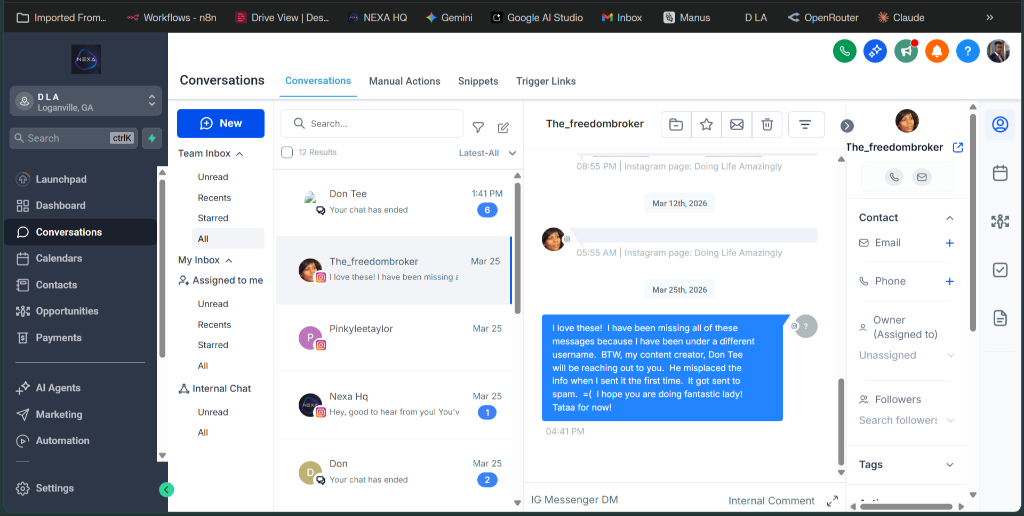Open the OpenRouter bookmark in browser bar
The image size is (1024, 516).
[823, 18]
